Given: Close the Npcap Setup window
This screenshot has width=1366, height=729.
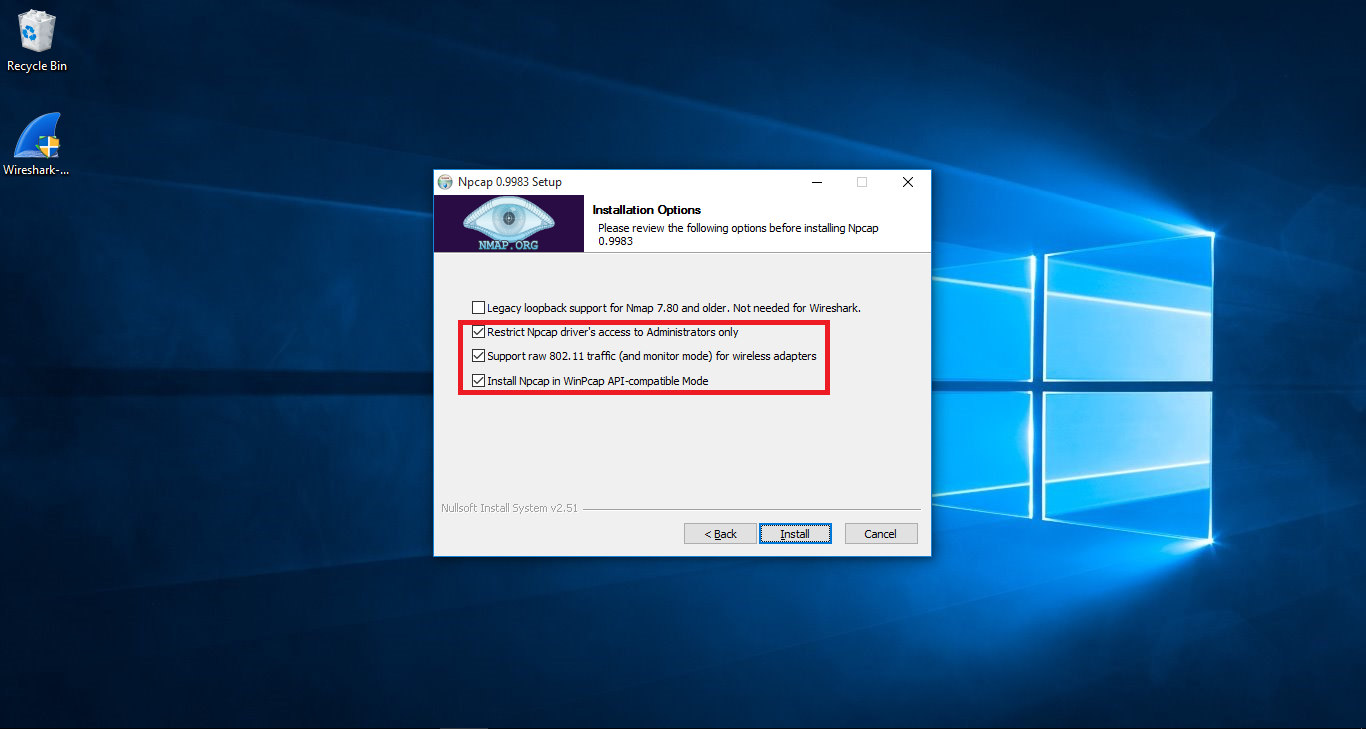Looking at the screenshot, I should (x=908, y=182).
